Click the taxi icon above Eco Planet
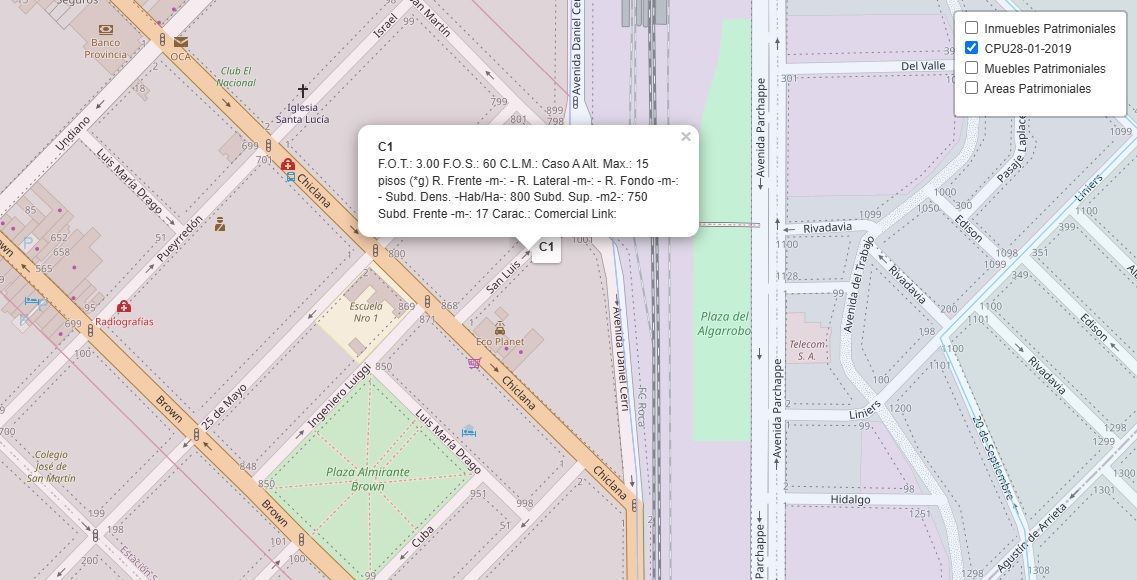Image resolution: width=1137 pixels, height=580 pixels. pos(500,328)
